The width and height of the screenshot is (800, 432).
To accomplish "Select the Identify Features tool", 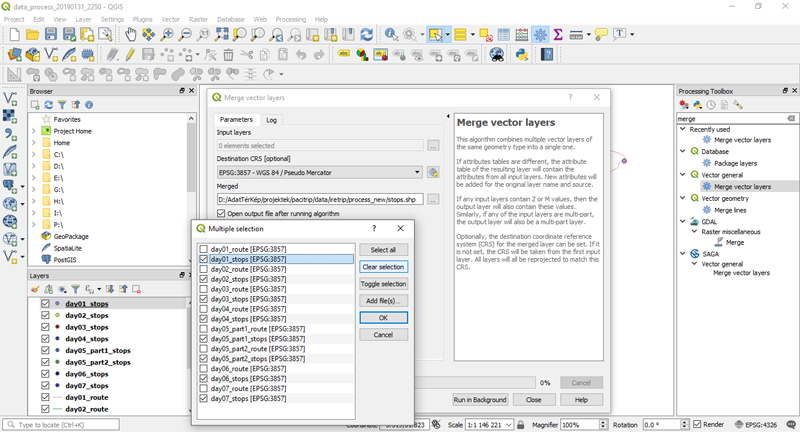I will click(x=391, y=35).
